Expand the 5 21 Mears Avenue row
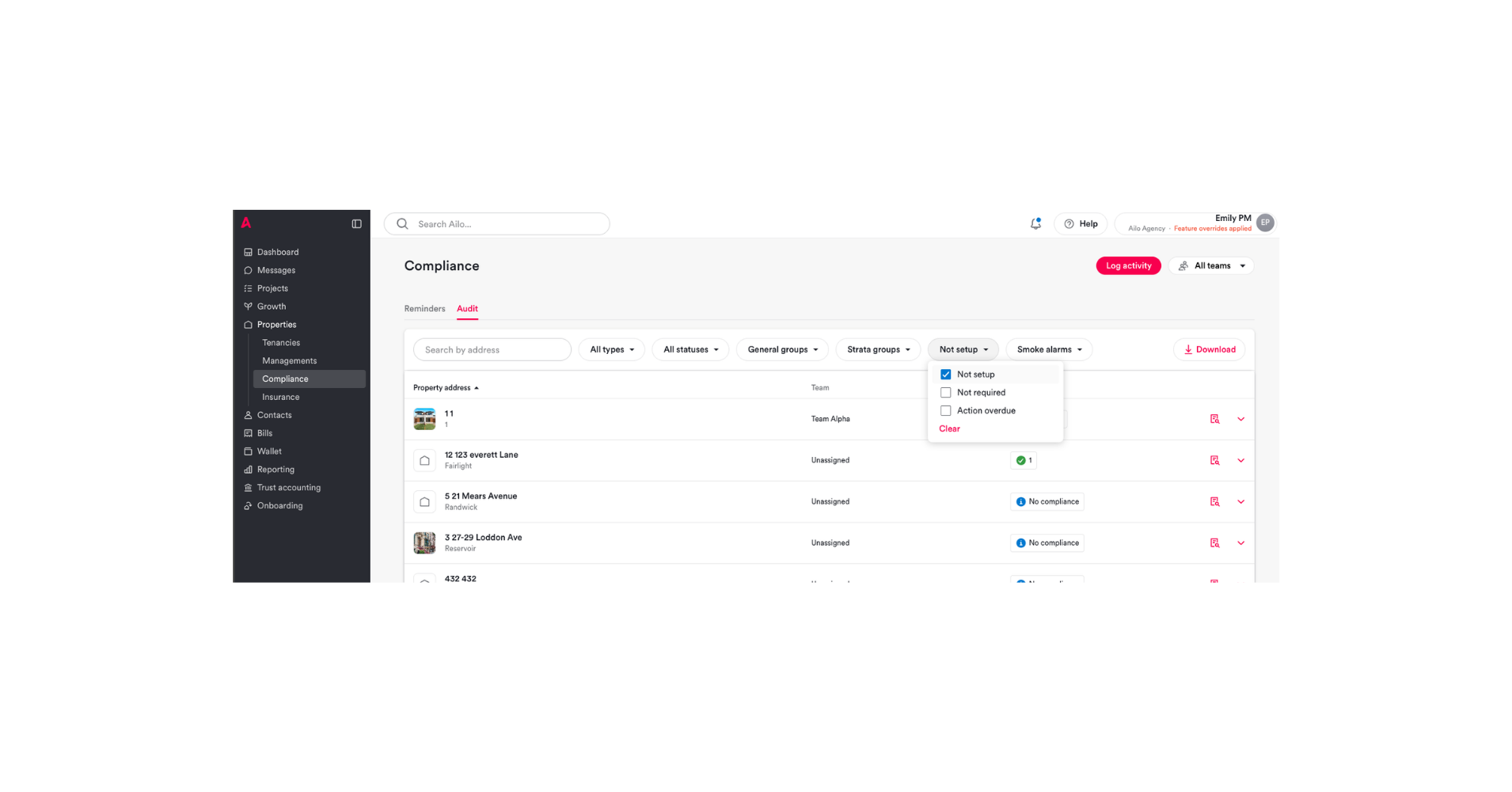 point(1241,501)
